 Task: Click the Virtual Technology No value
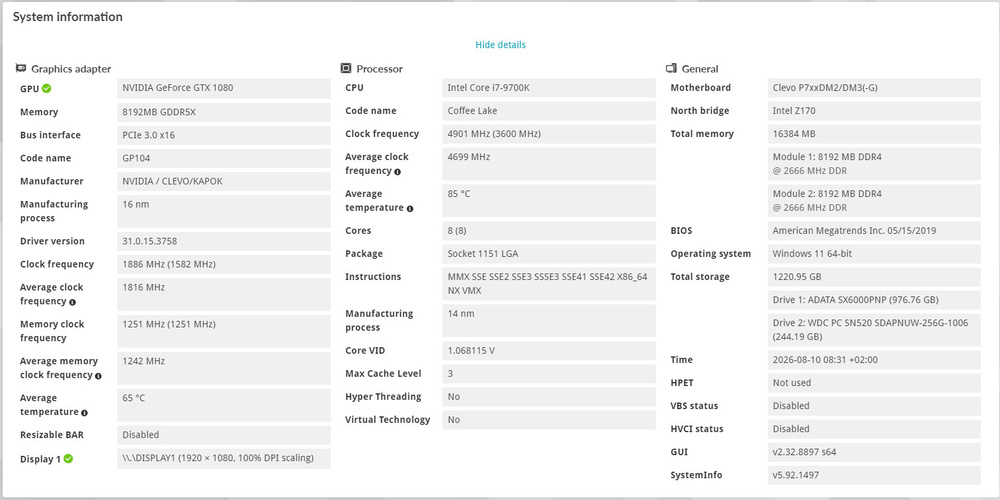click(549, 420)
